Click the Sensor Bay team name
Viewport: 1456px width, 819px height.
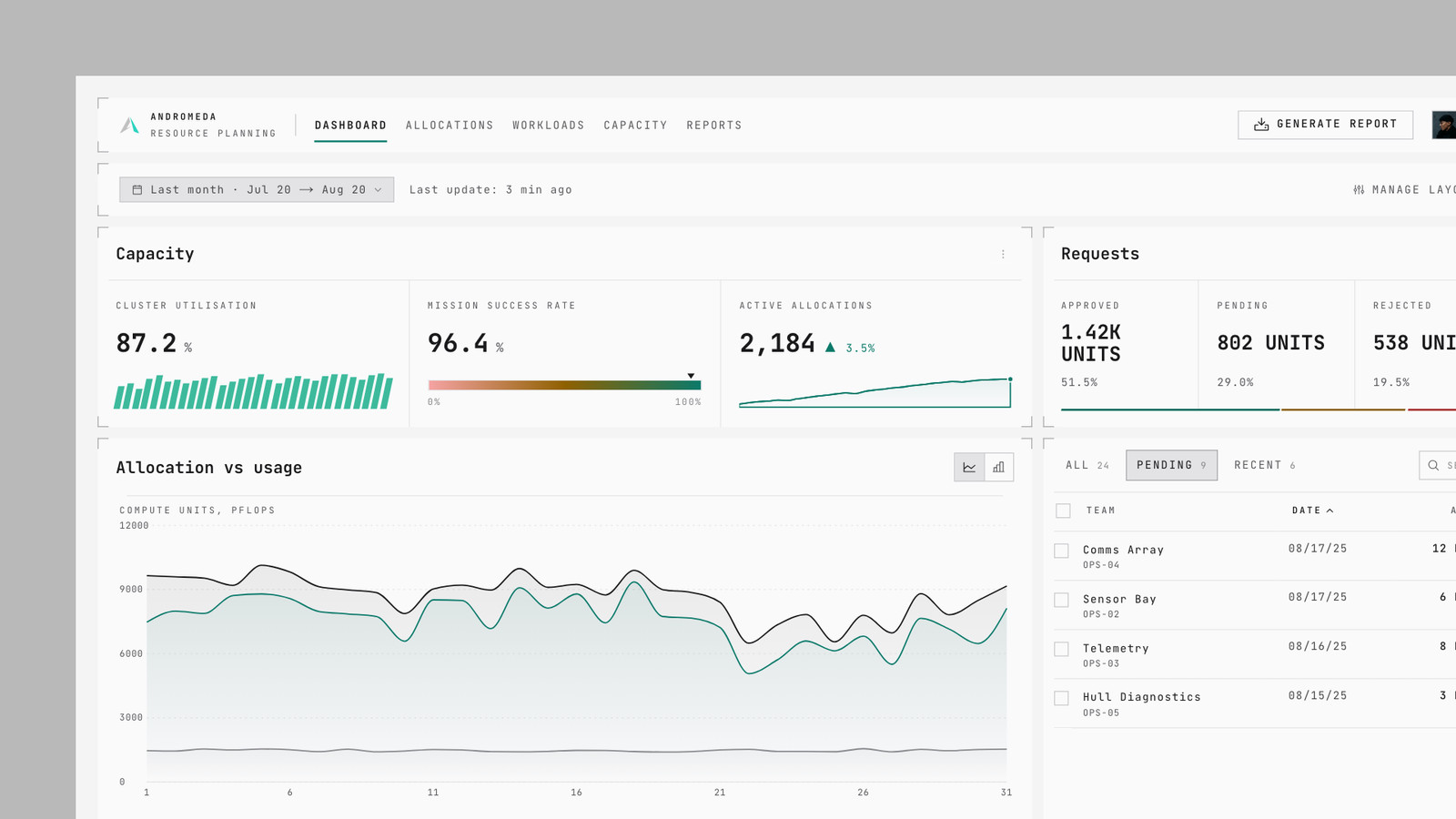point(1119,599)
